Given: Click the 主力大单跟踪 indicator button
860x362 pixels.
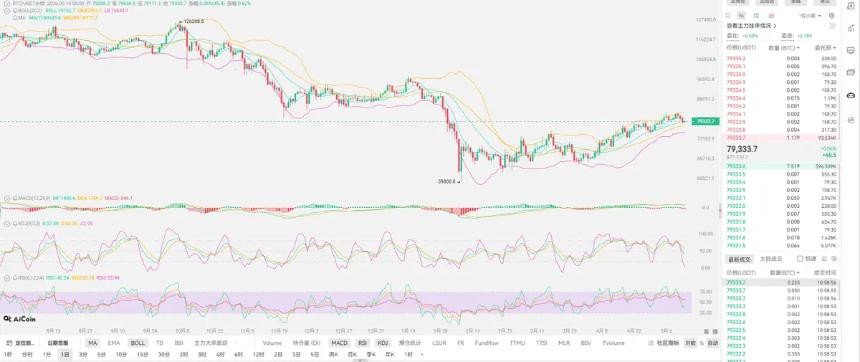Looking at the screenshot, I should pos(211,343).
